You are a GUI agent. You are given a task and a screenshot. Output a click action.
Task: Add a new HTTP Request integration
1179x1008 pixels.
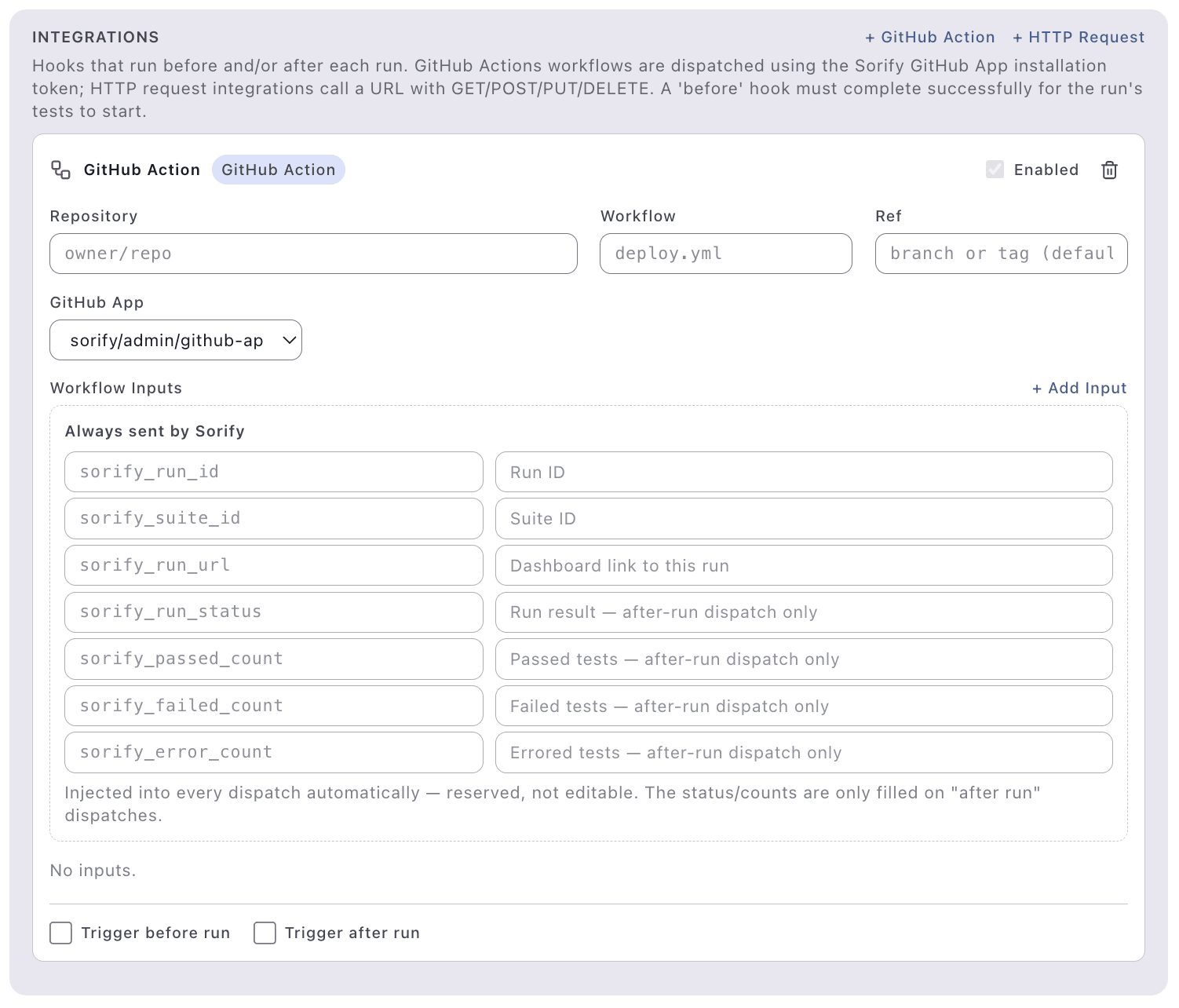(x=1079, y=37)
